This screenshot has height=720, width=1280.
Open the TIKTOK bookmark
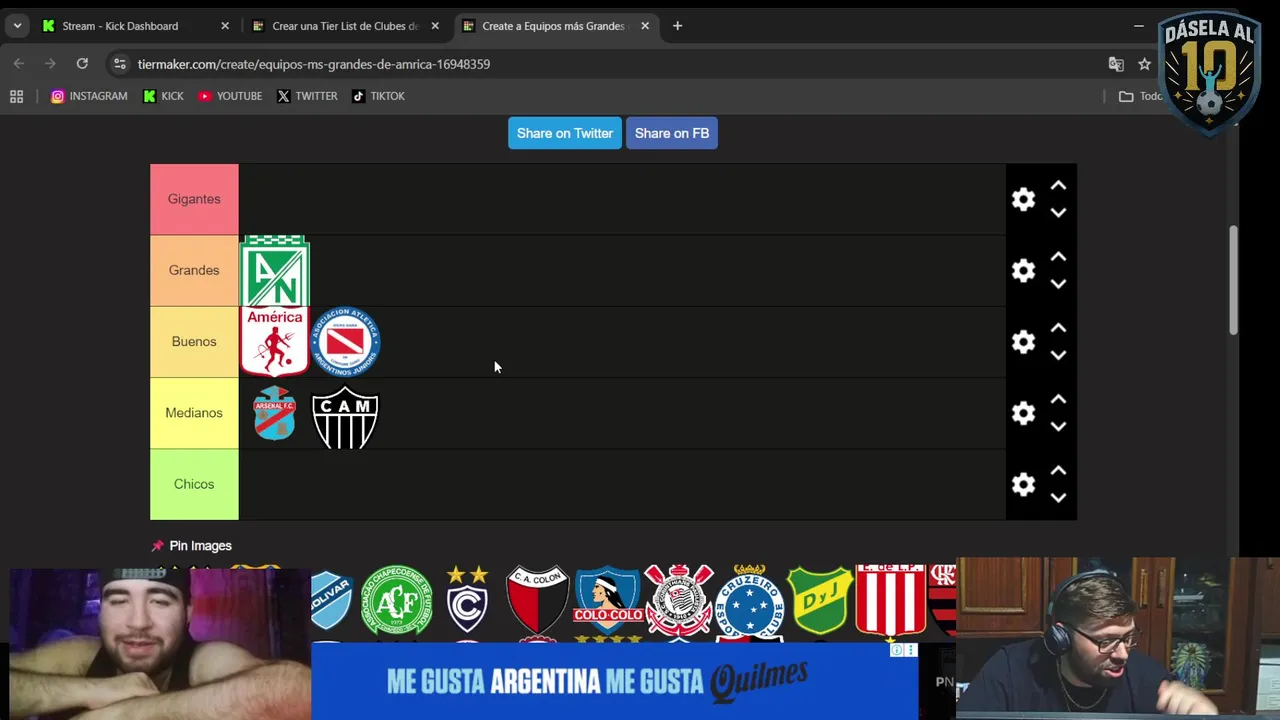pyautogui.click(x=378, y=96)
